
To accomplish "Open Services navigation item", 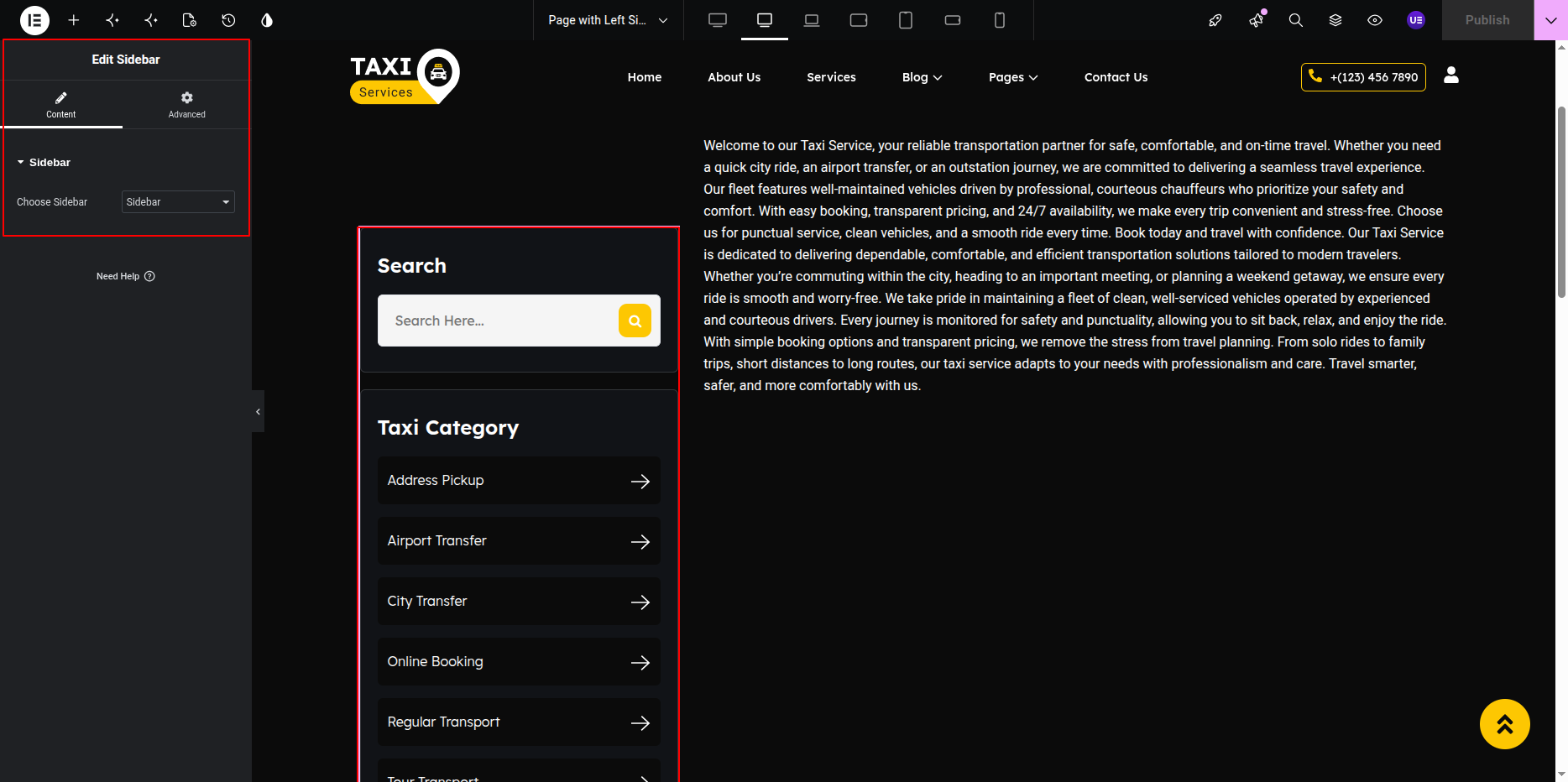I will click(832, 77).
